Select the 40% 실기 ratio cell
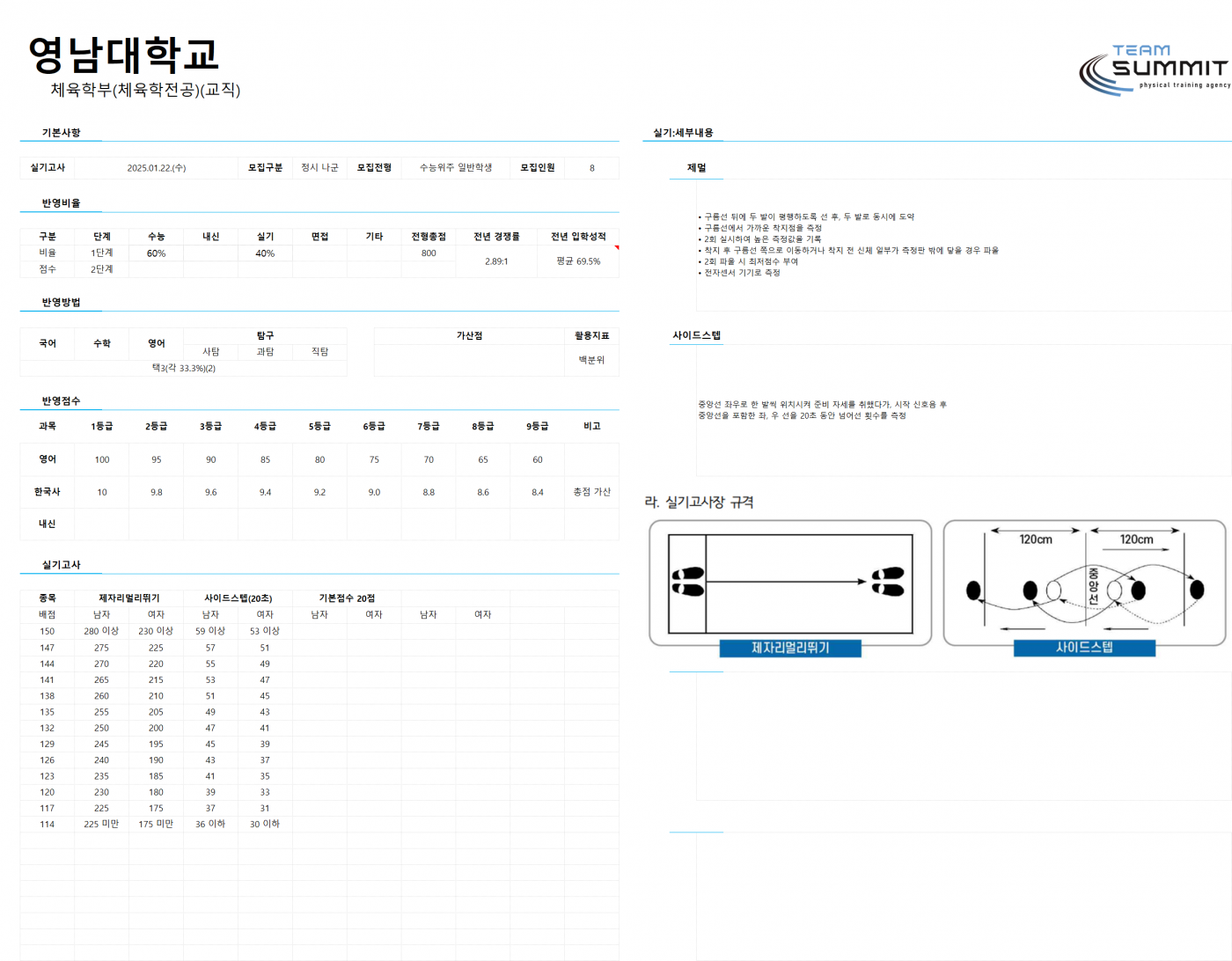The image size is (1232, 961). coord(265,253)
